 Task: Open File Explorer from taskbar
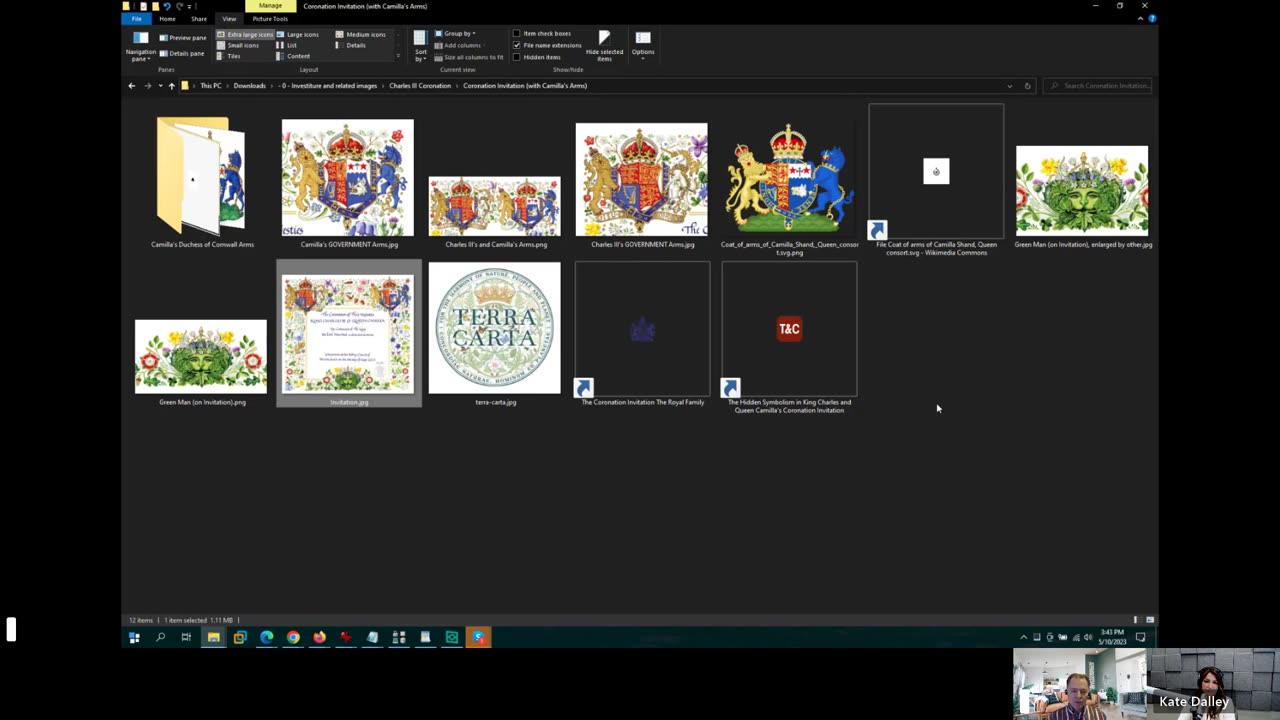click(213, 637)
